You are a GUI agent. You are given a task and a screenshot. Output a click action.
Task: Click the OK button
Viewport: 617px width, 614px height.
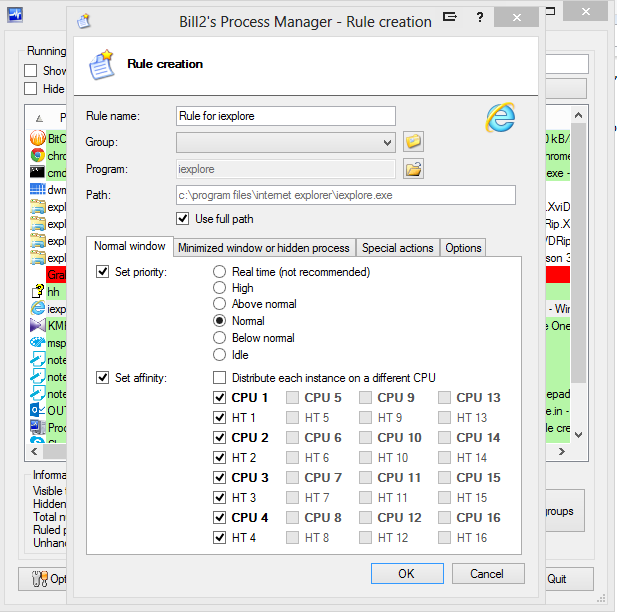click(407, 573)
